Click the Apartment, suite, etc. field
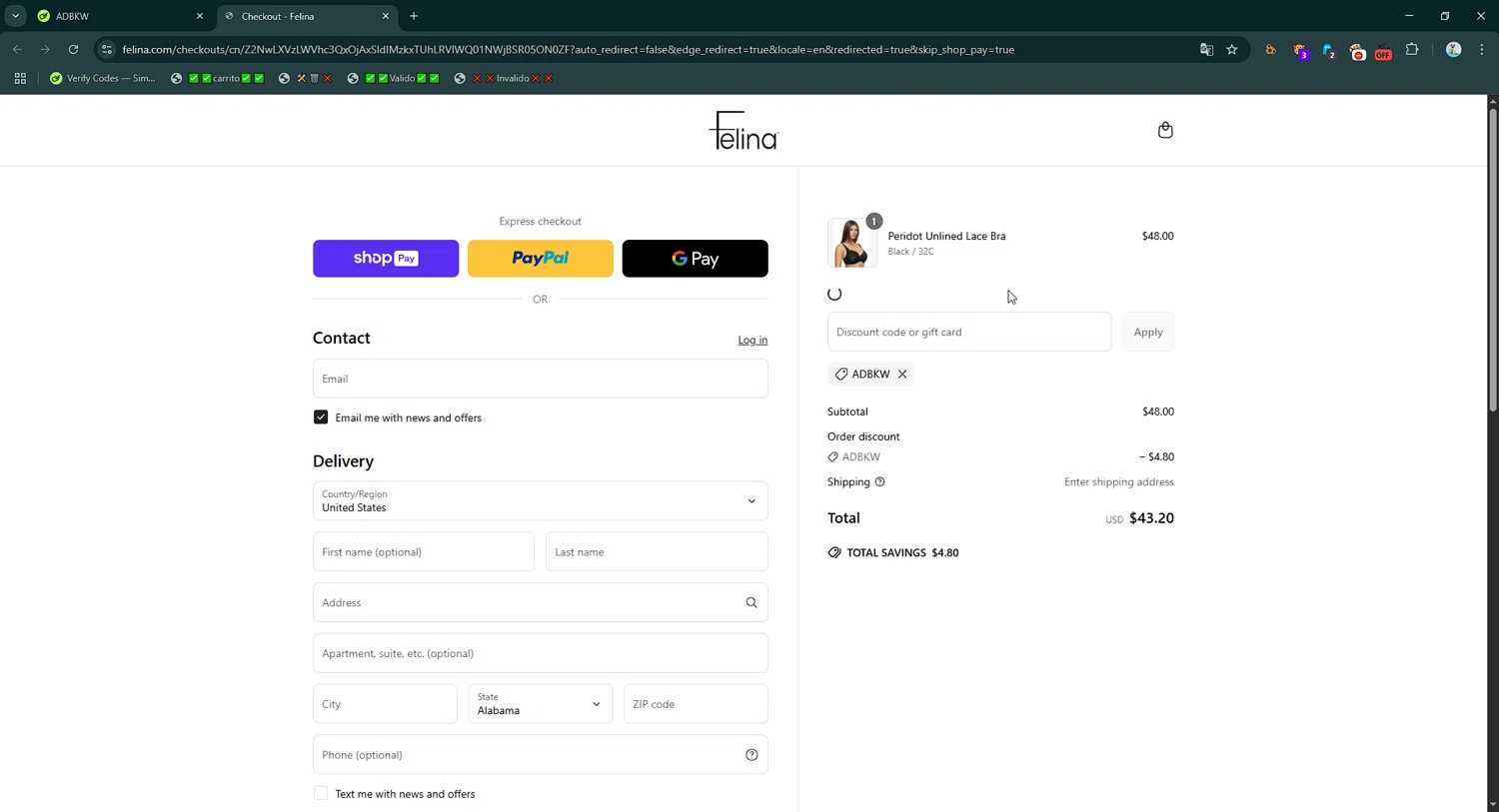Screen dimensions: 1499x812 coord(540,653)
